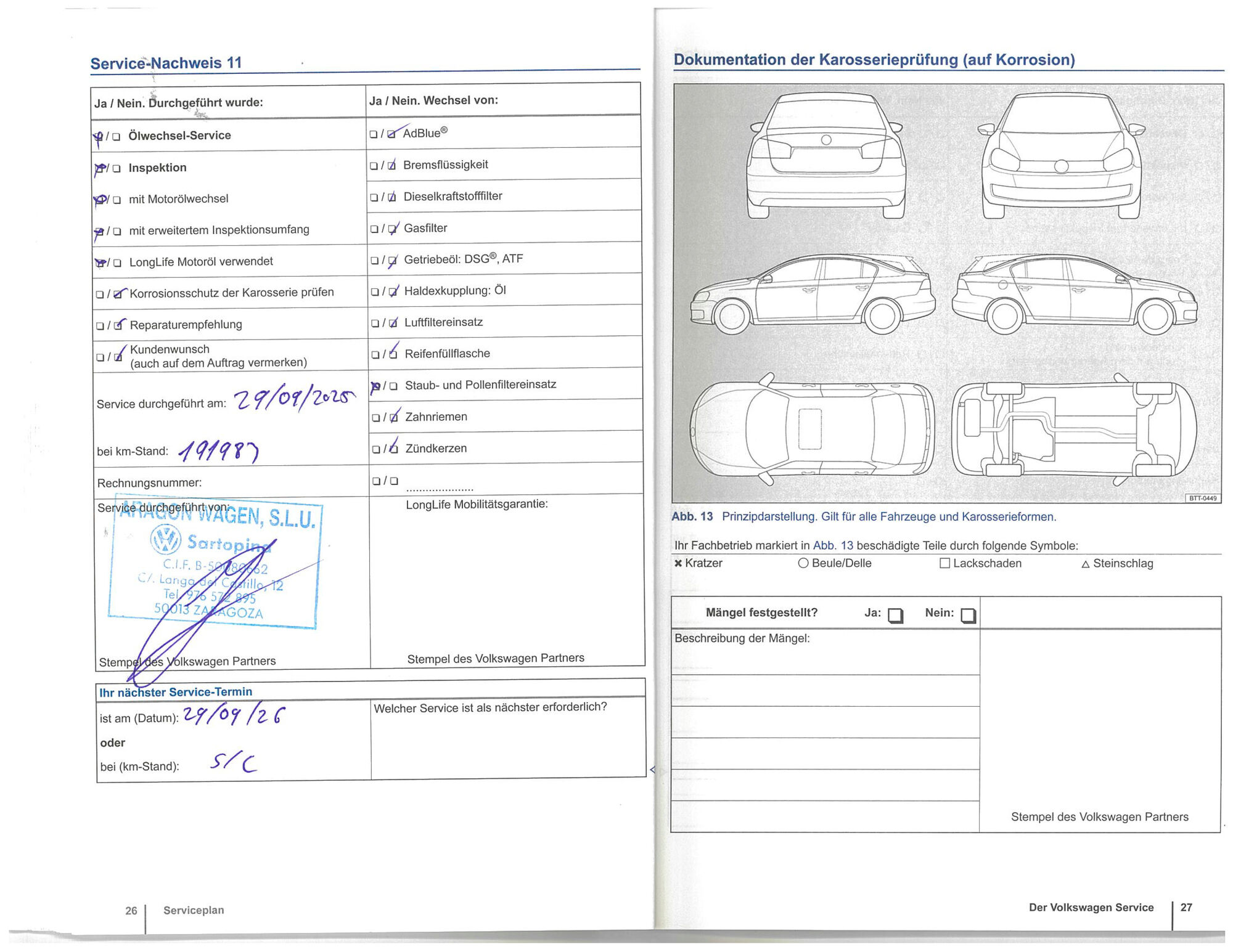
Task: Click the Lackschaden square symbol
Action: 944,563
